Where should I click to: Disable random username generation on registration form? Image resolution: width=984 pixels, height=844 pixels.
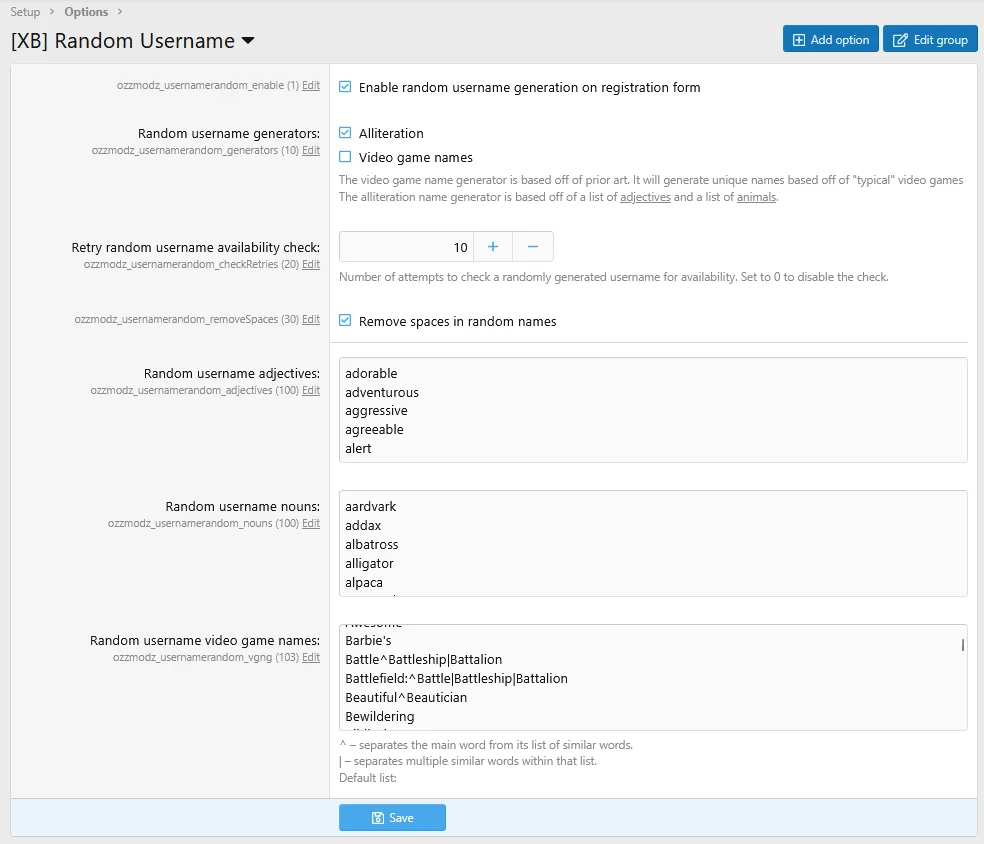tap(345, 87)
